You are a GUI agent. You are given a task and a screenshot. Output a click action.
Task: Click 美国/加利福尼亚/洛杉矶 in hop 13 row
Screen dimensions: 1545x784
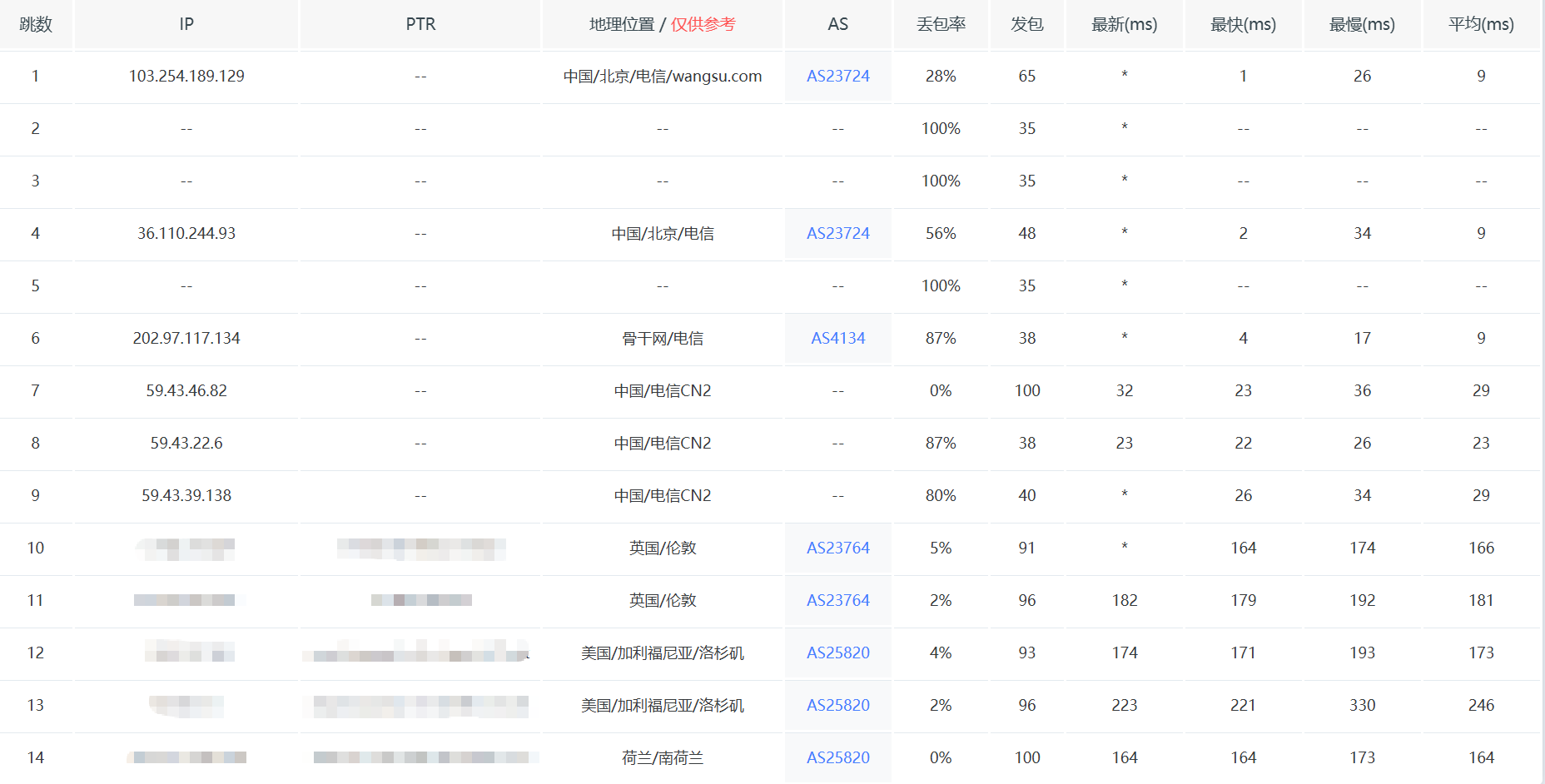point(663,705)
